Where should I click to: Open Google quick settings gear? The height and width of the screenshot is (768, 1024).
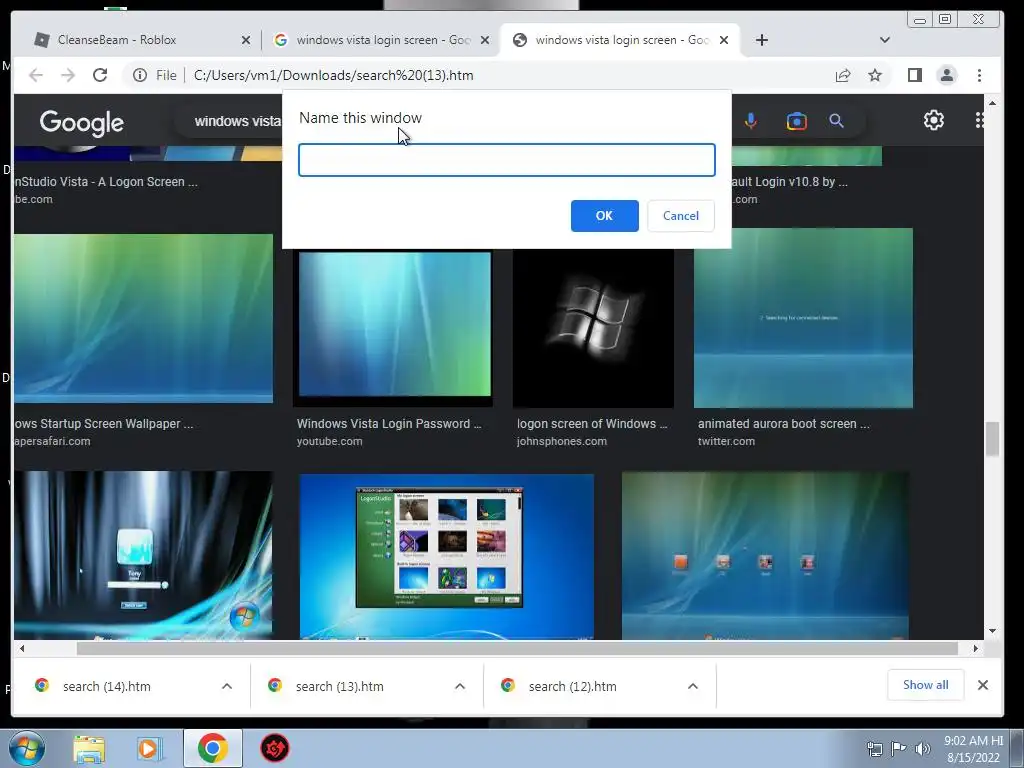pos(934,120)
